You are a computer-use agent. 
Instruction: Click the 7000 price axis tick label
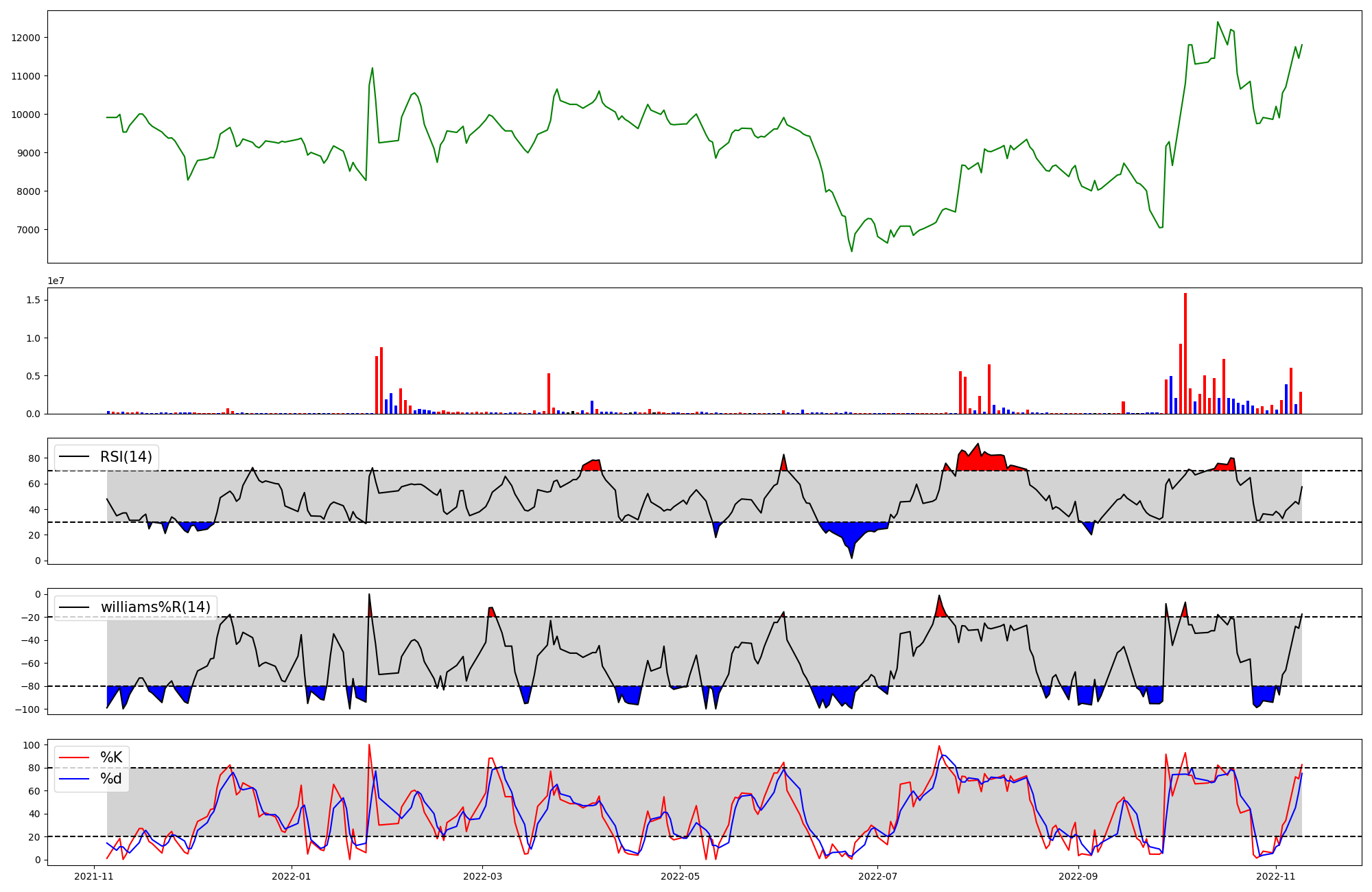point(29,230)
